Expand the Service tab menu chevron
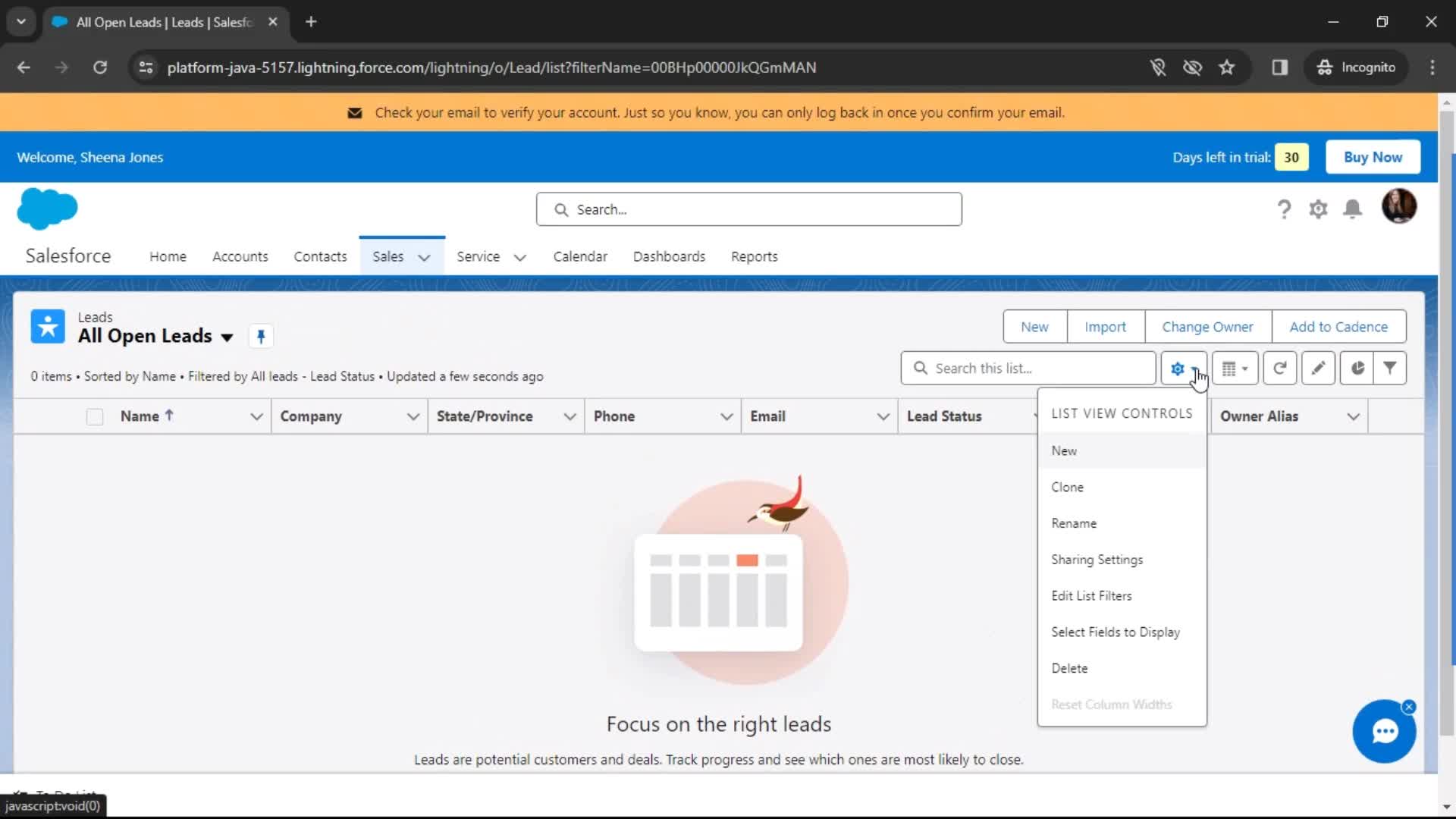Viewport: 1456px width, 819px height. [520, 257]
